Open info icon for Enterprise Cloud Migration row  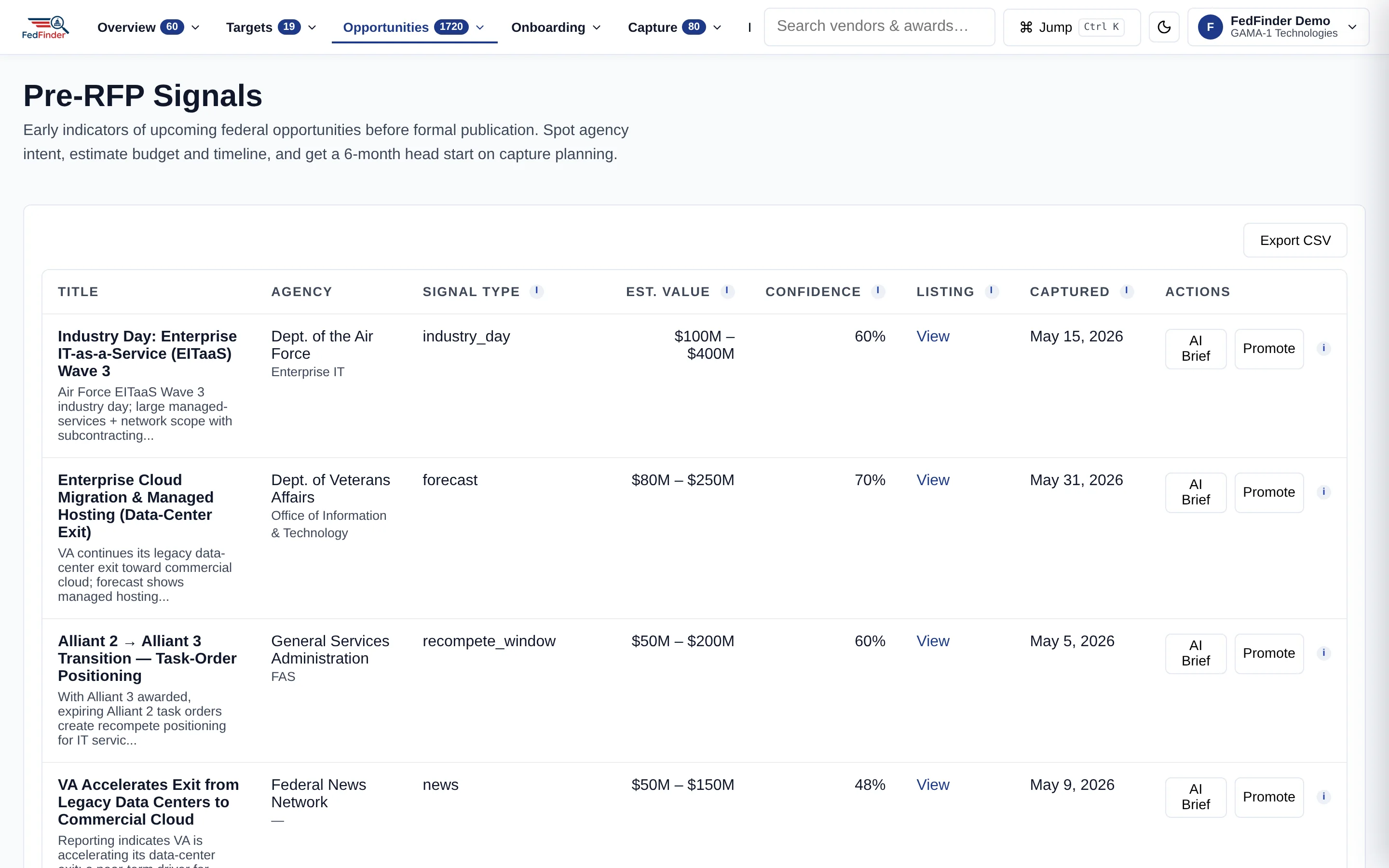[1323, 492]
